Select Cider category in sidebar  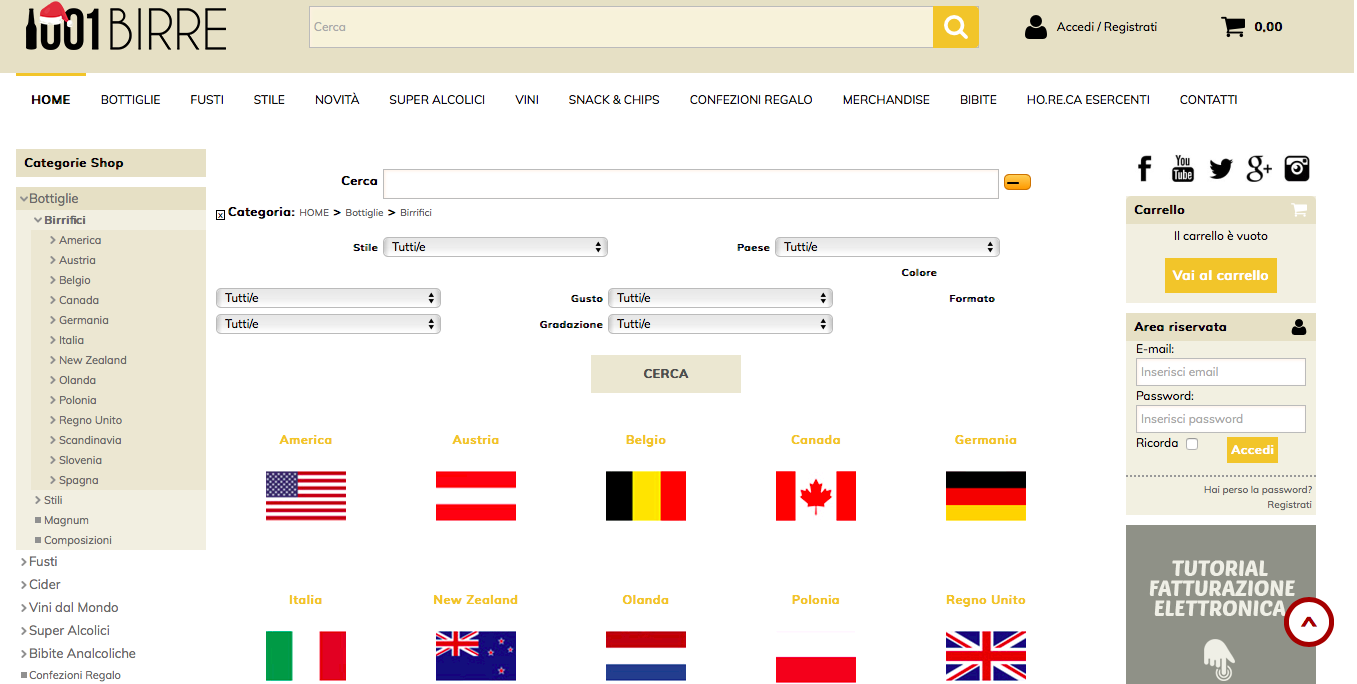(45, 585)
